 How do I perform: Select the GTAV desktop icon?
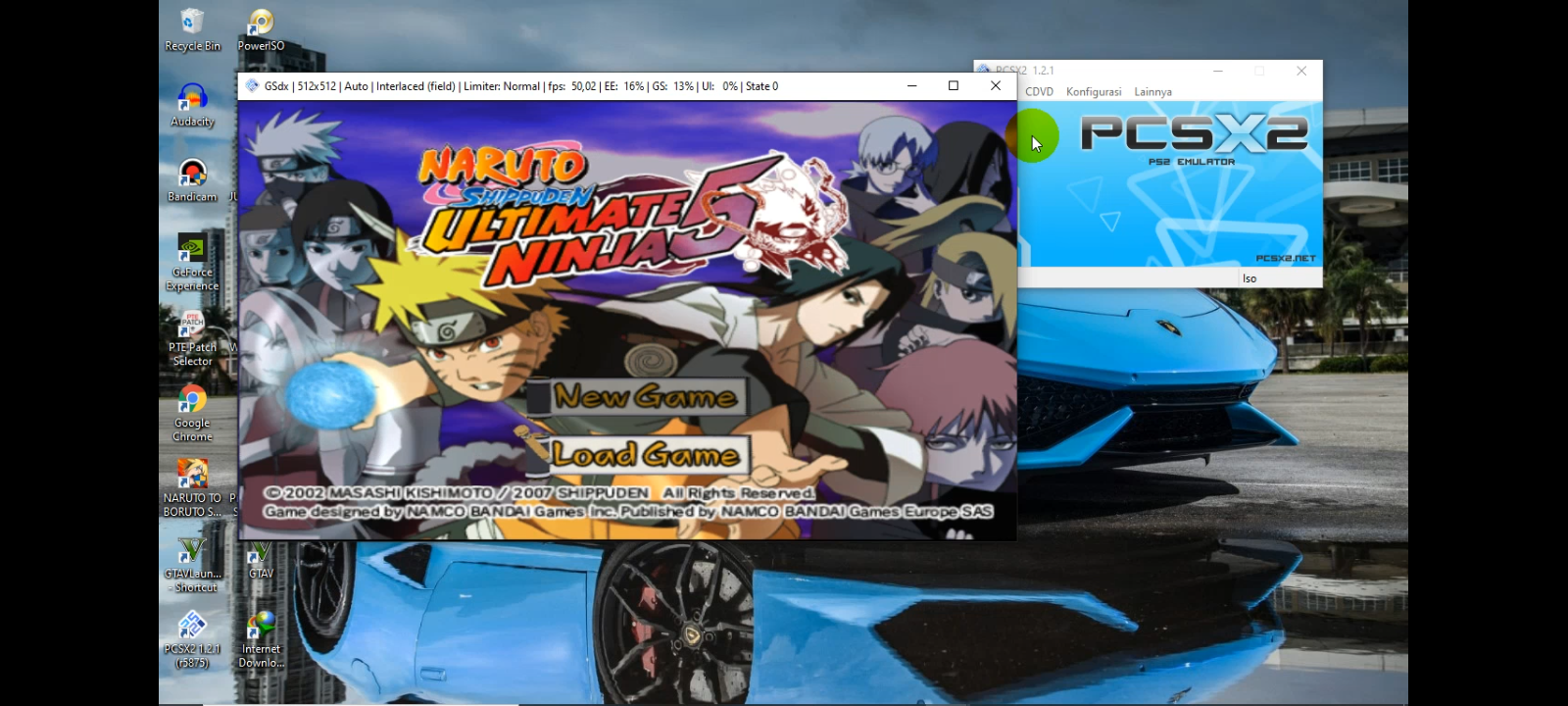[261, 559]
